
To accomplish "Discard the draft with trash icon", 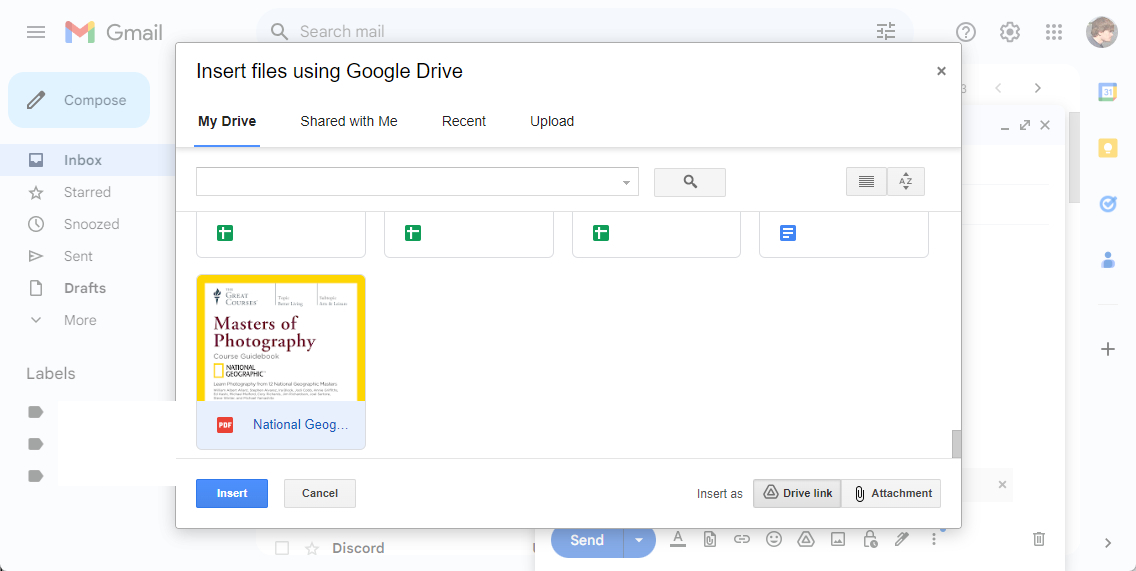I will click(x=1038, y=539).
